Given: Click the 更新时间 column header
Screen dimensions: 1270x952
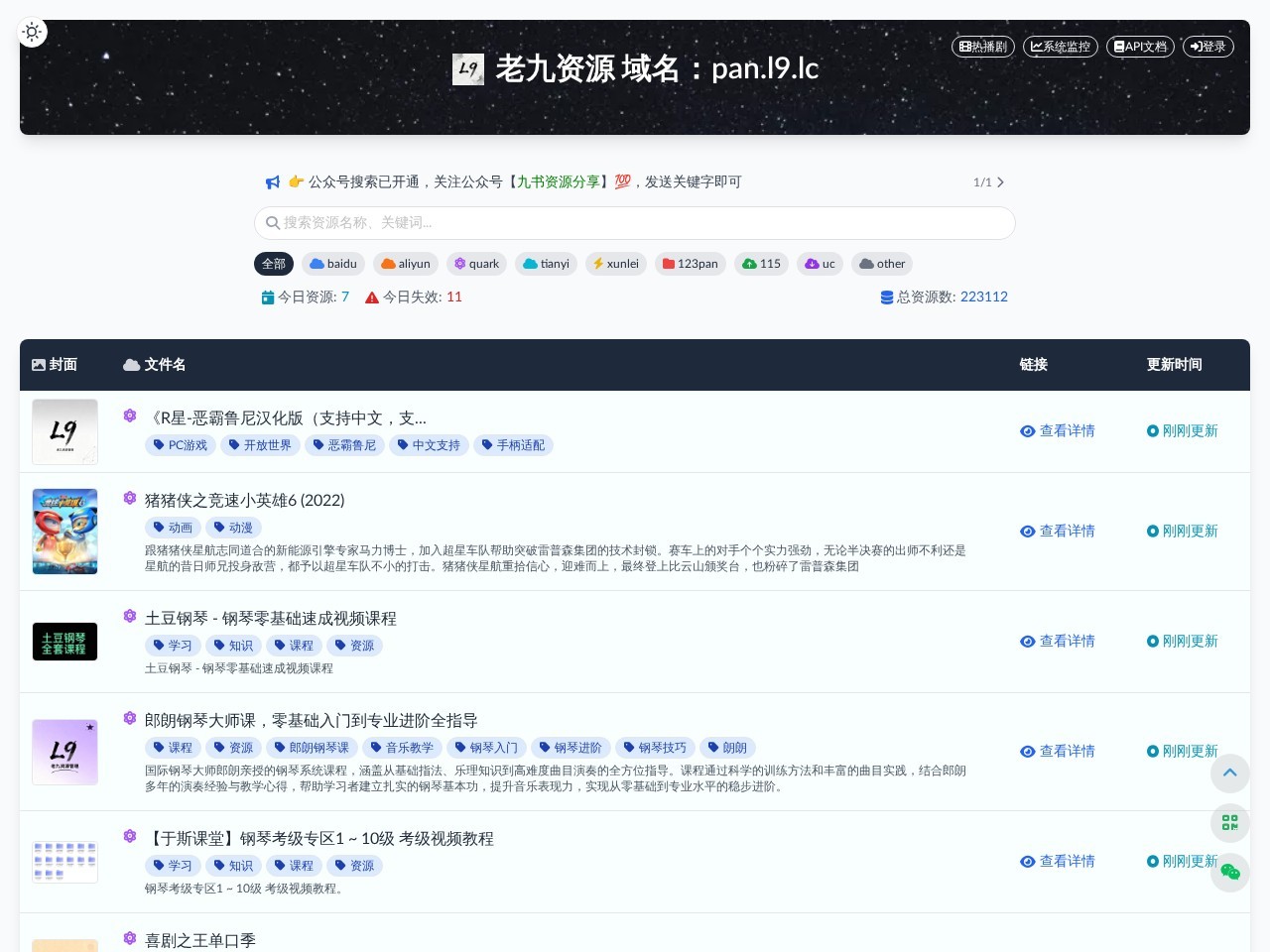Looking at the screenshot, I should point(1175,365).
